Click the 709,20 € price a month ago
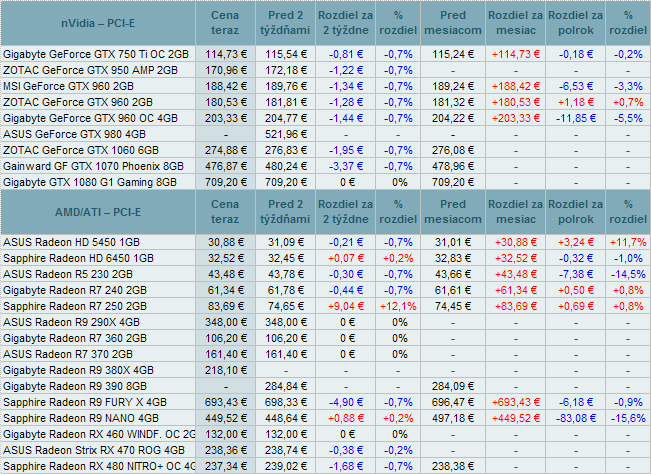The image size is (651, 474). (x=453, y=182)
